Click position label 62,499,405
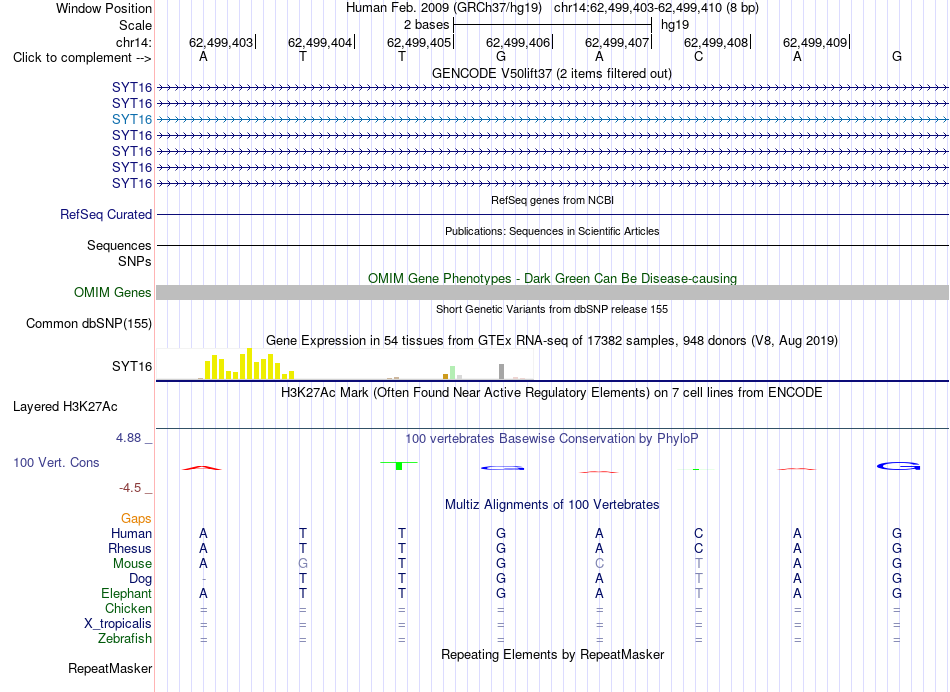Image resolution: width=950 pixels, height=692 pixels. point(419,42)
